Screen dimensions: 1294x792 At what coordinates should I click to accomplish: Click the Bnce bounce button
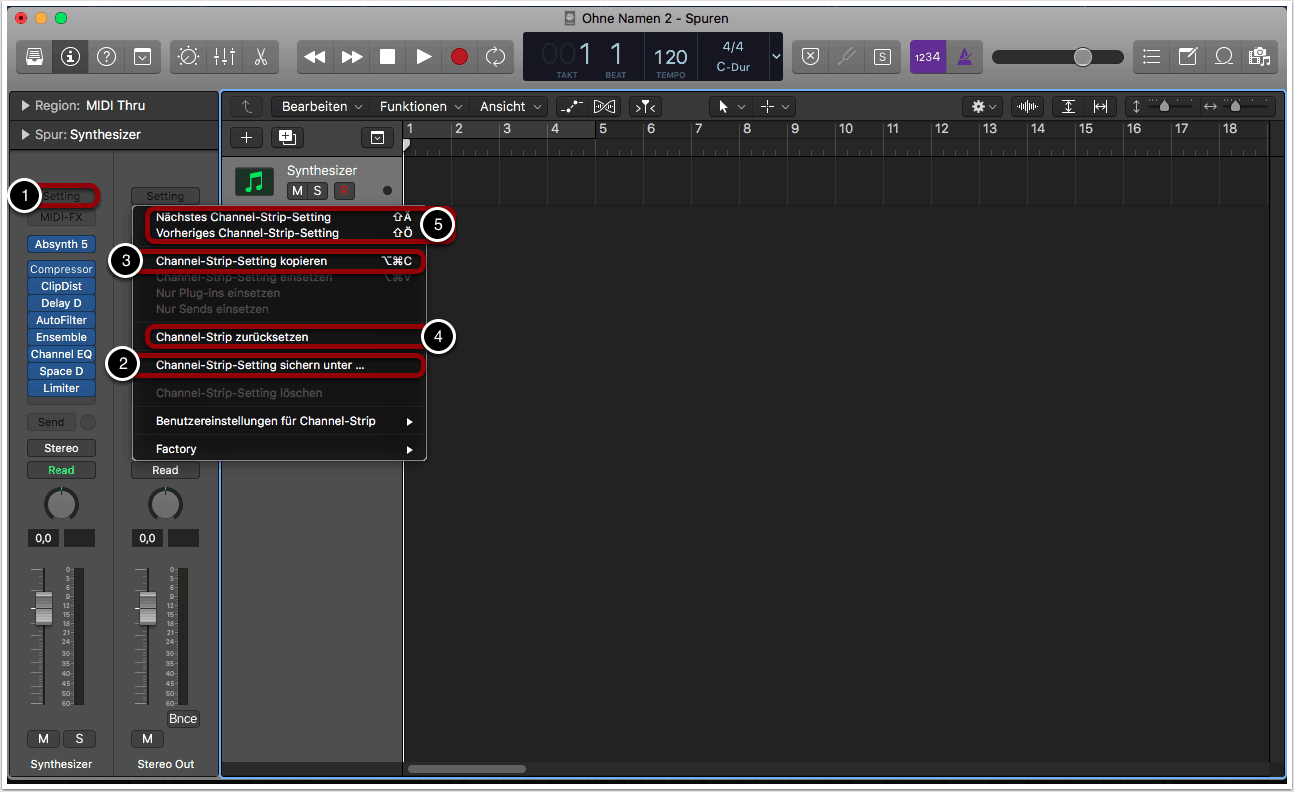183,719
